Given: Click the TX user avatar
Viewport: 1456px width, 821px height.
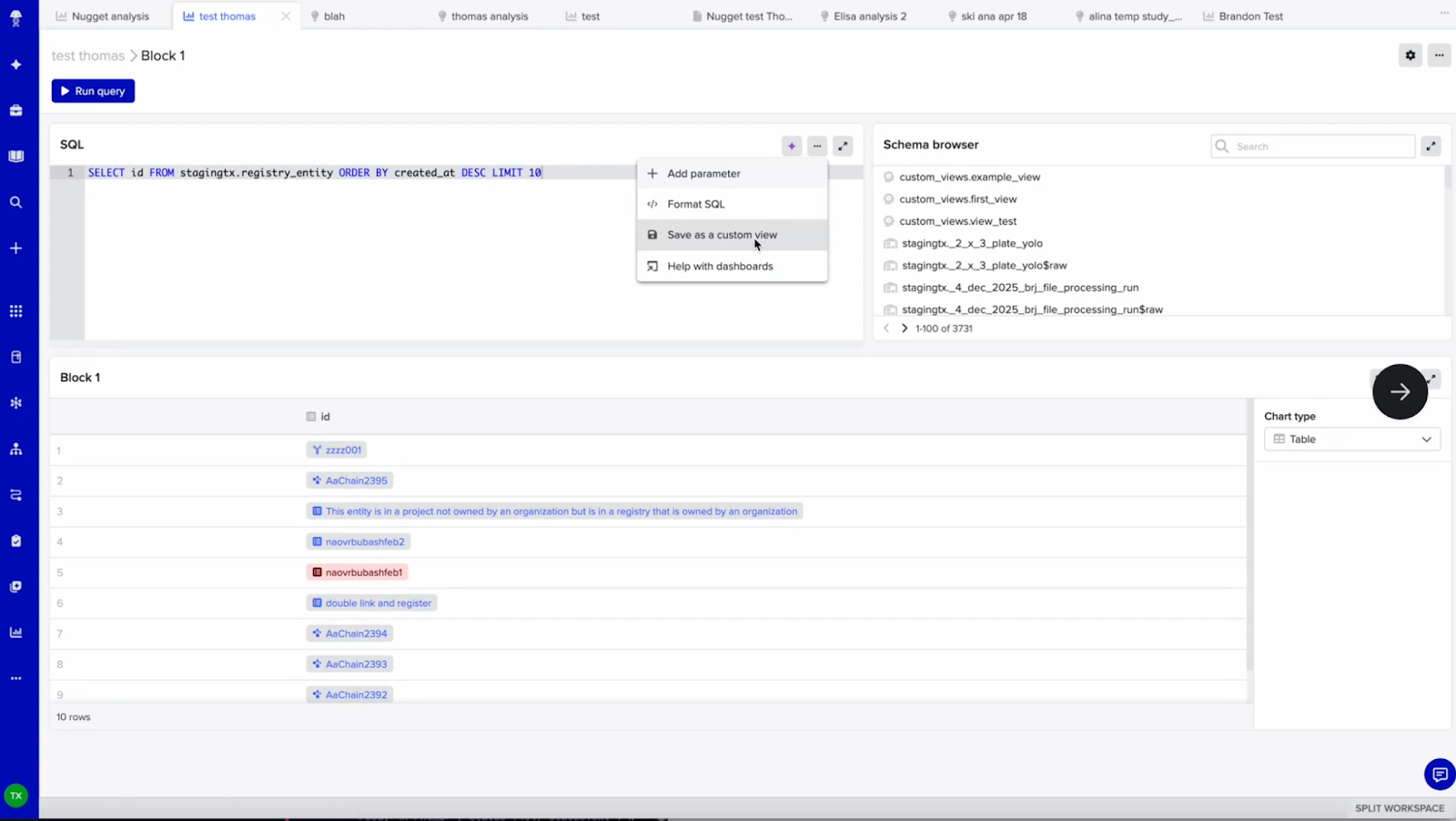Looking at the screenshot, I should (x=15, y=796).
